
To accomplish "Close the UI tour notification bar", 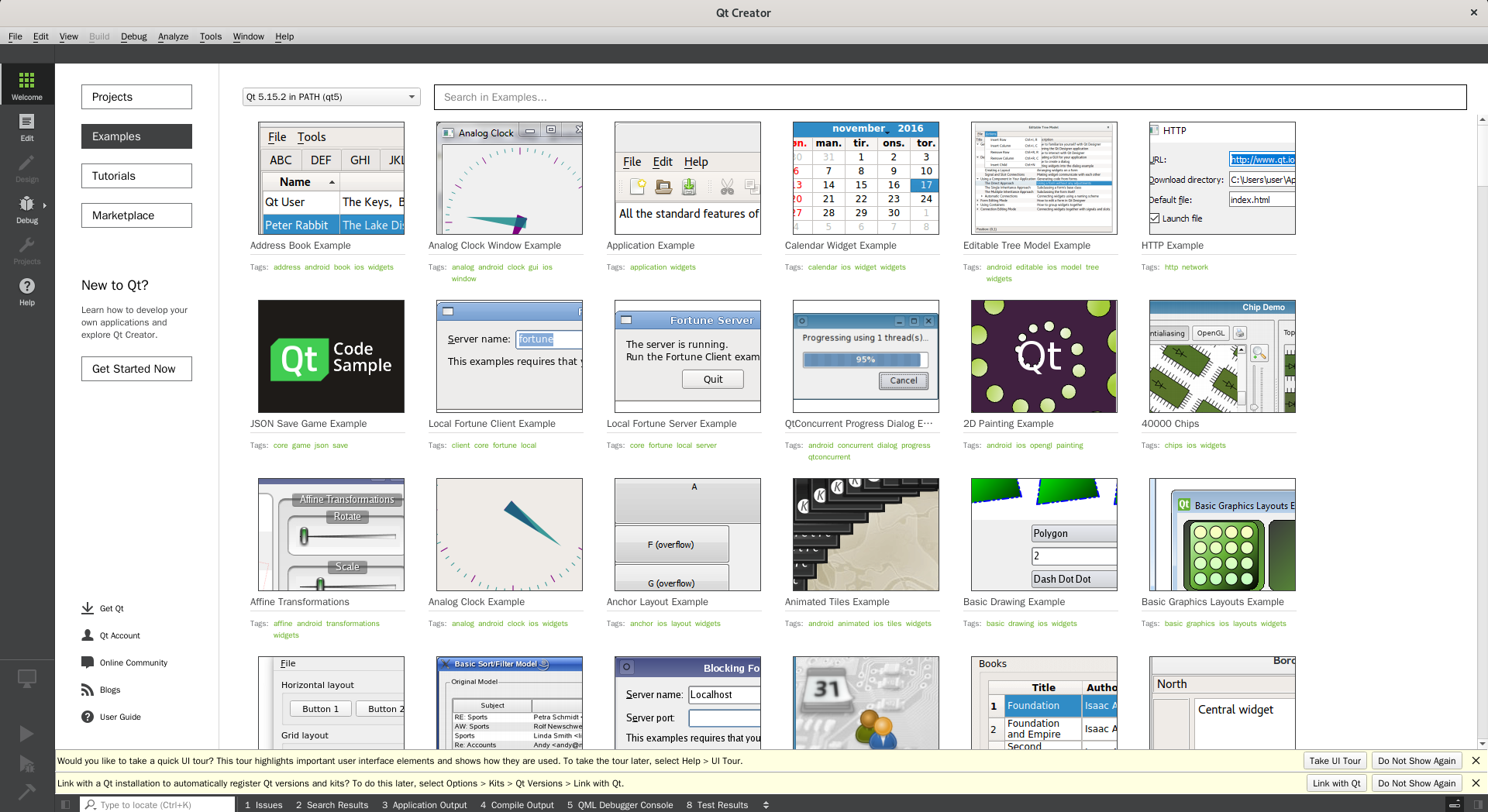I will (1476, 761).
